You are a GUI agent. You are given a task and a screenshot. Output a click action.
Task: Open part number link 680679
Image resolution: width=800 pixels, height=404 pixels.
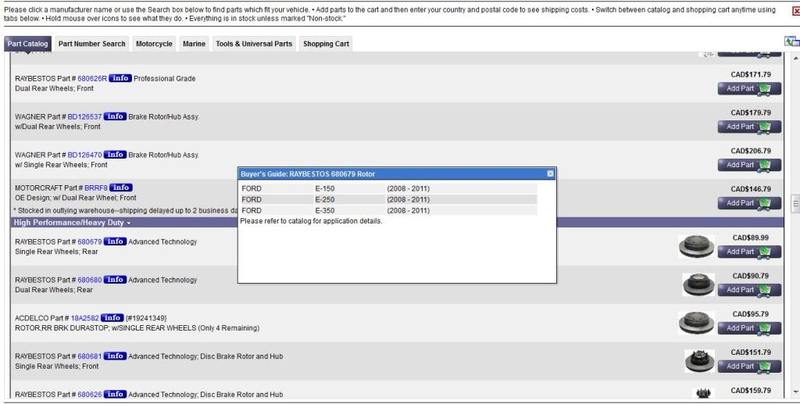(x=90, y=242)
